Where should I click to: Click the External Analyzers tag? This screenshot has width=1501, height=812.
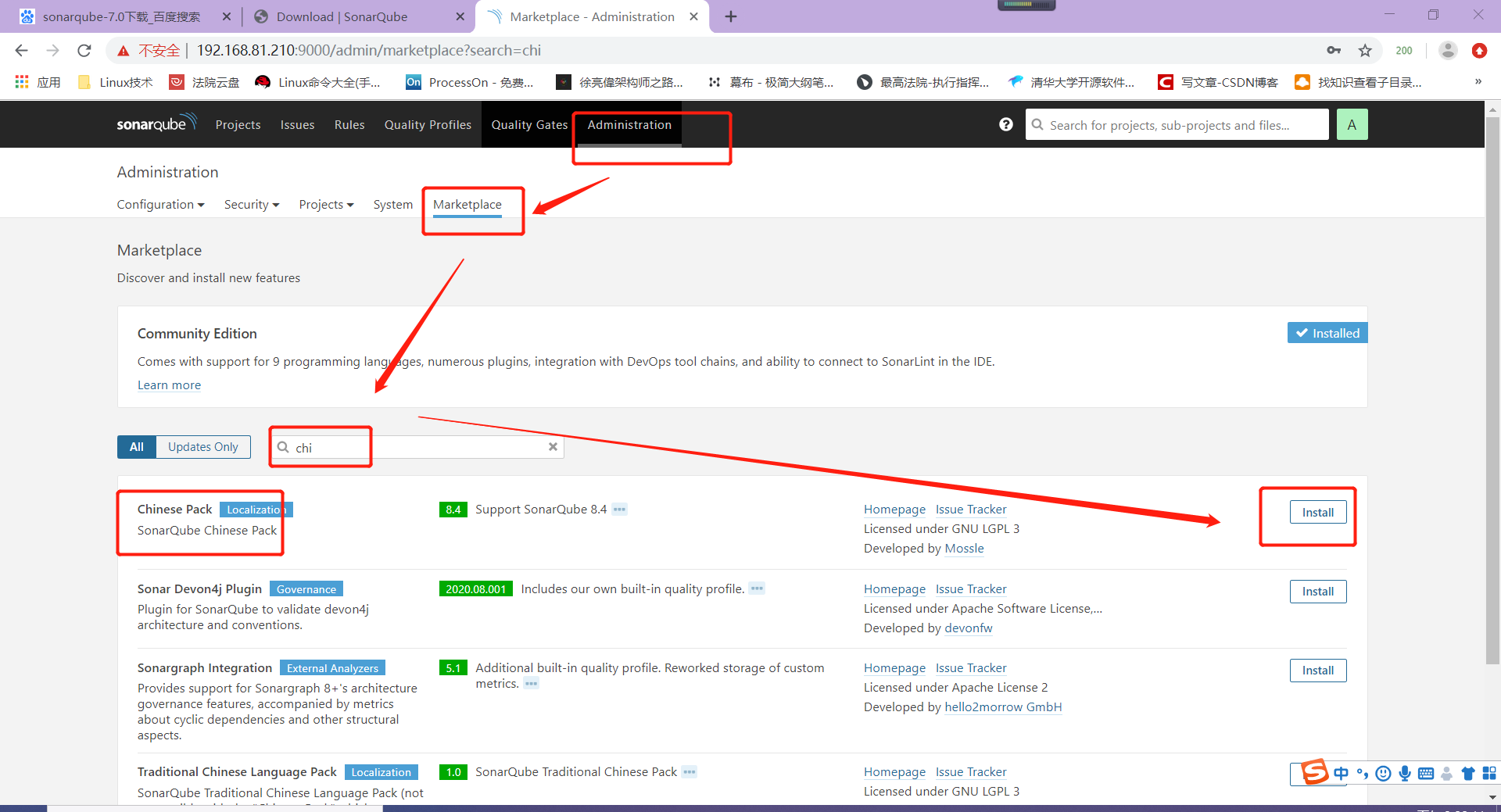coord(332,668)
